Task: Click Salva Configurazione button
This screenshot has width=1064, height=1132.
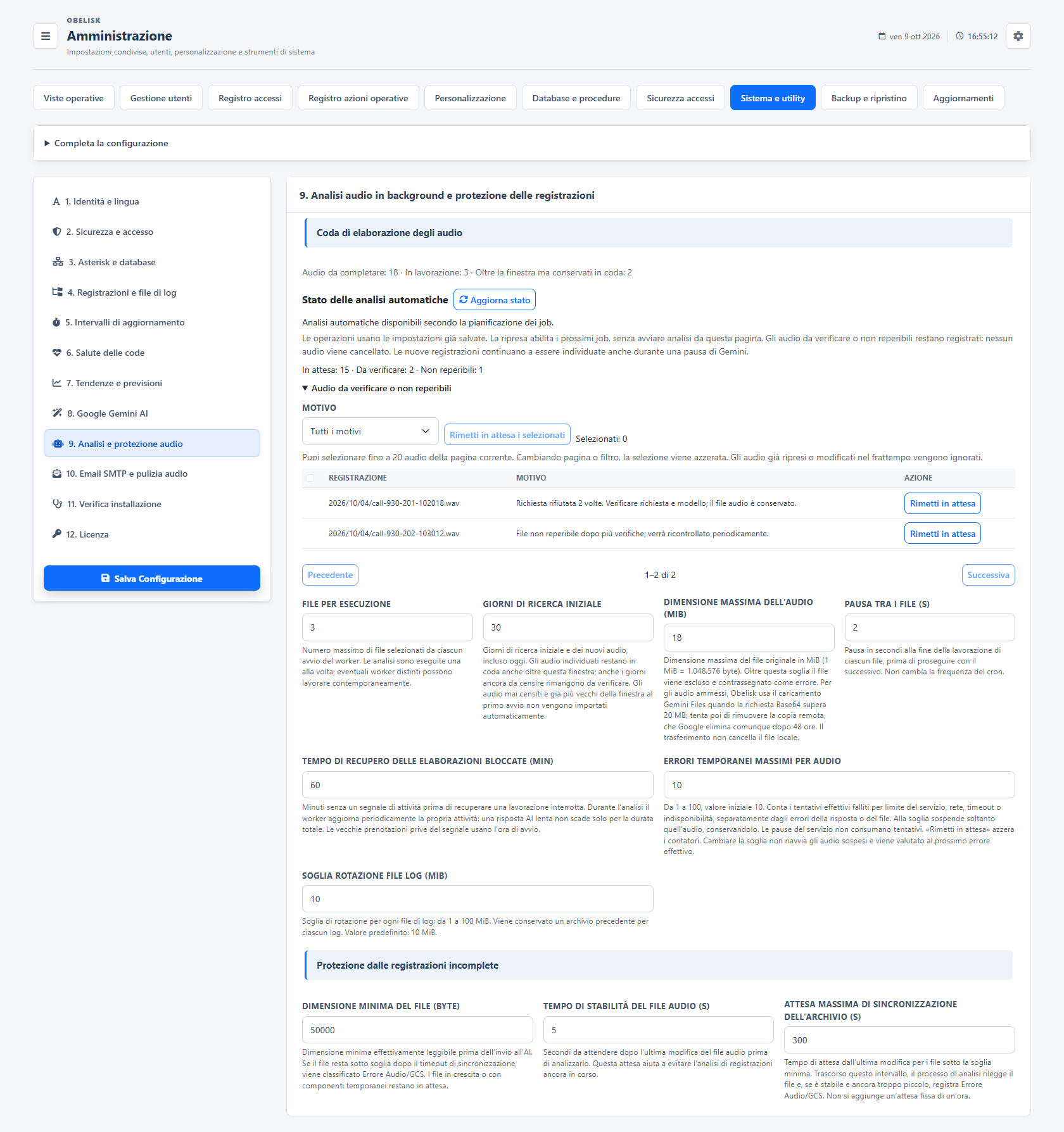Action: [152, 578]
